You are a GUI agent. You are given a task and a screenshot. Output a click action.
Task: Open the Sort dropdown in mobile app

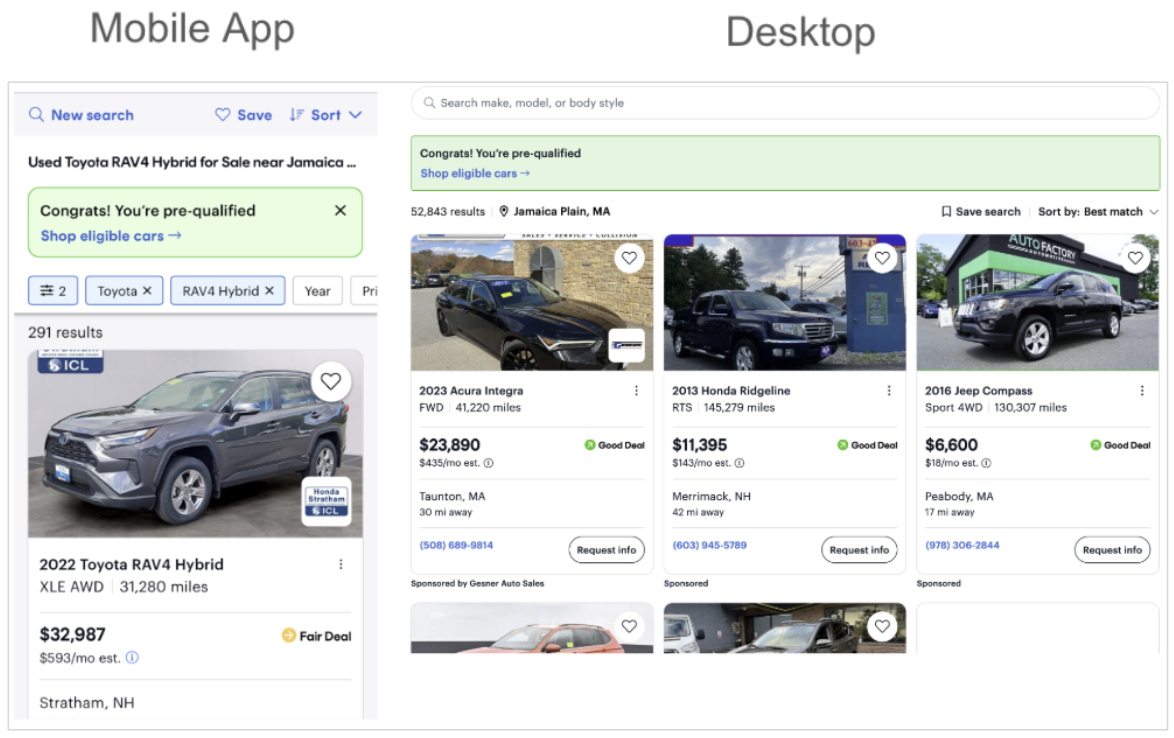click(326, 115)
